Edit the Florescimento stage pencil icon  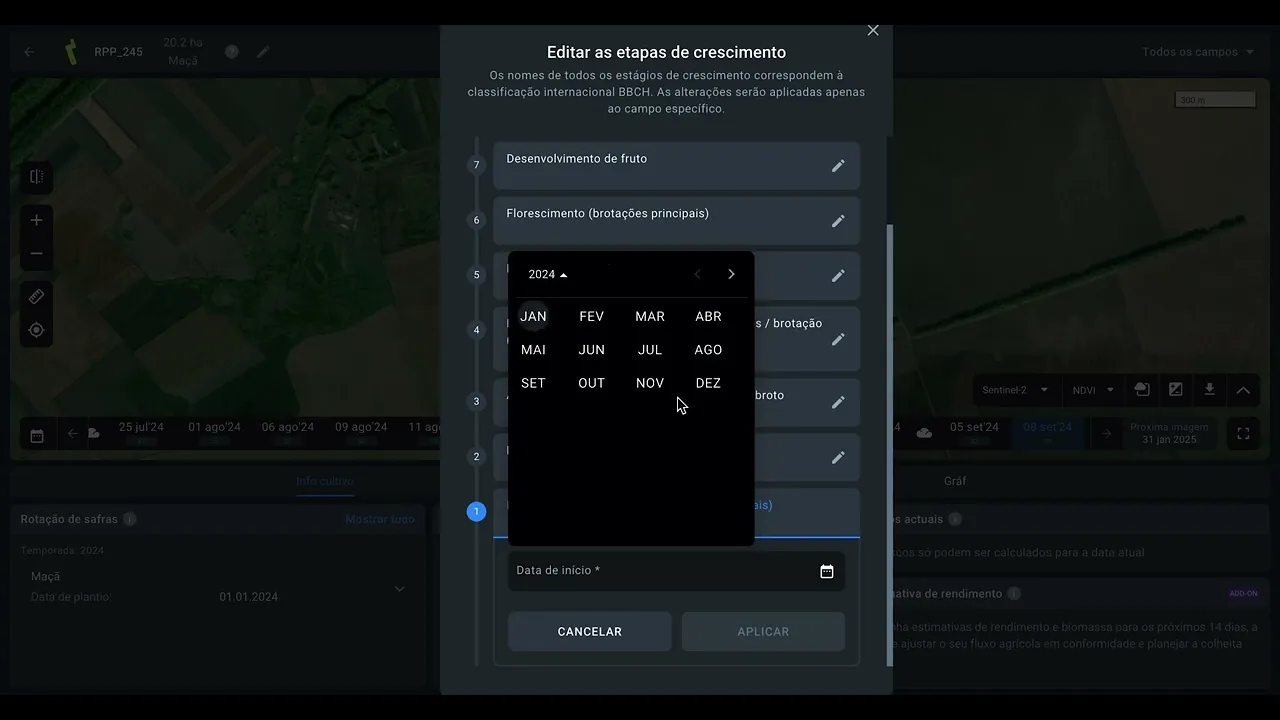point(838,221)
